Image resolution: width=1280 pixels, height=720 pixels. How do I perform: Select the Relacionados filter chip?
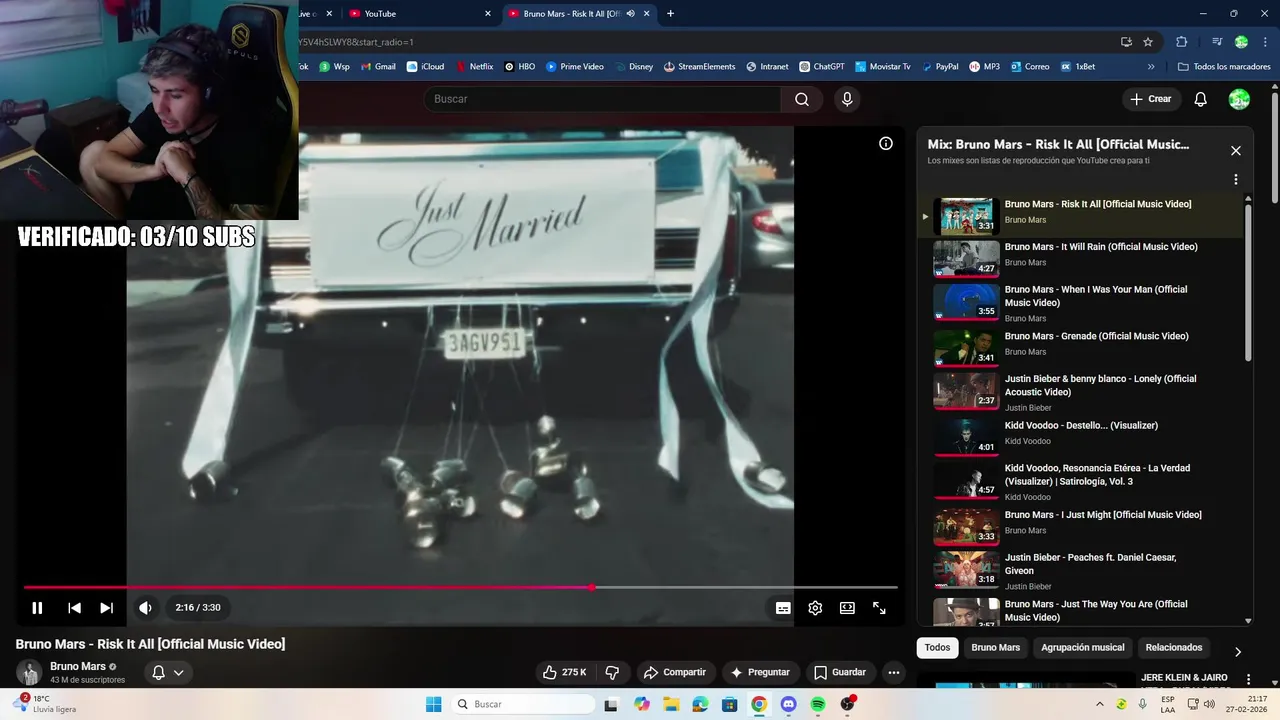pos(1174,648)
